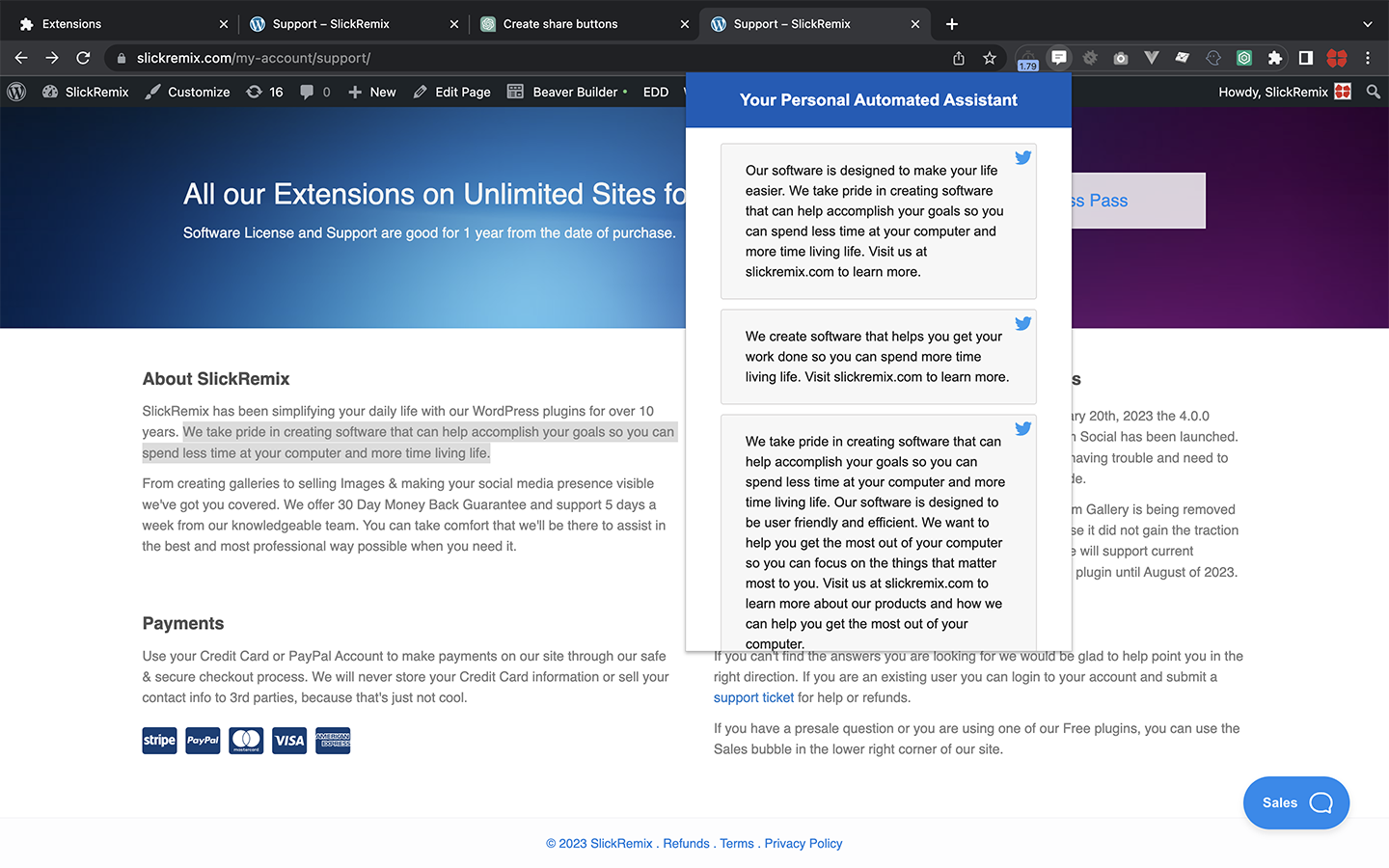This screenshot has height=868, width=1389.
Task: Click the PayPal payment badge
Action: tap(203, 741)
